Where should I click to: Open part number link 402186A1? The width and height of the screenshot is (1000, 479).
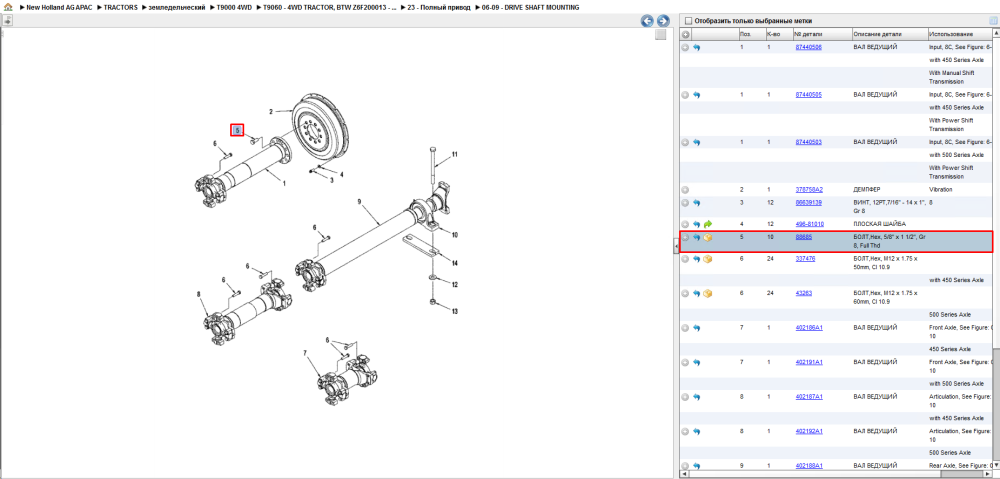point(809,328)
